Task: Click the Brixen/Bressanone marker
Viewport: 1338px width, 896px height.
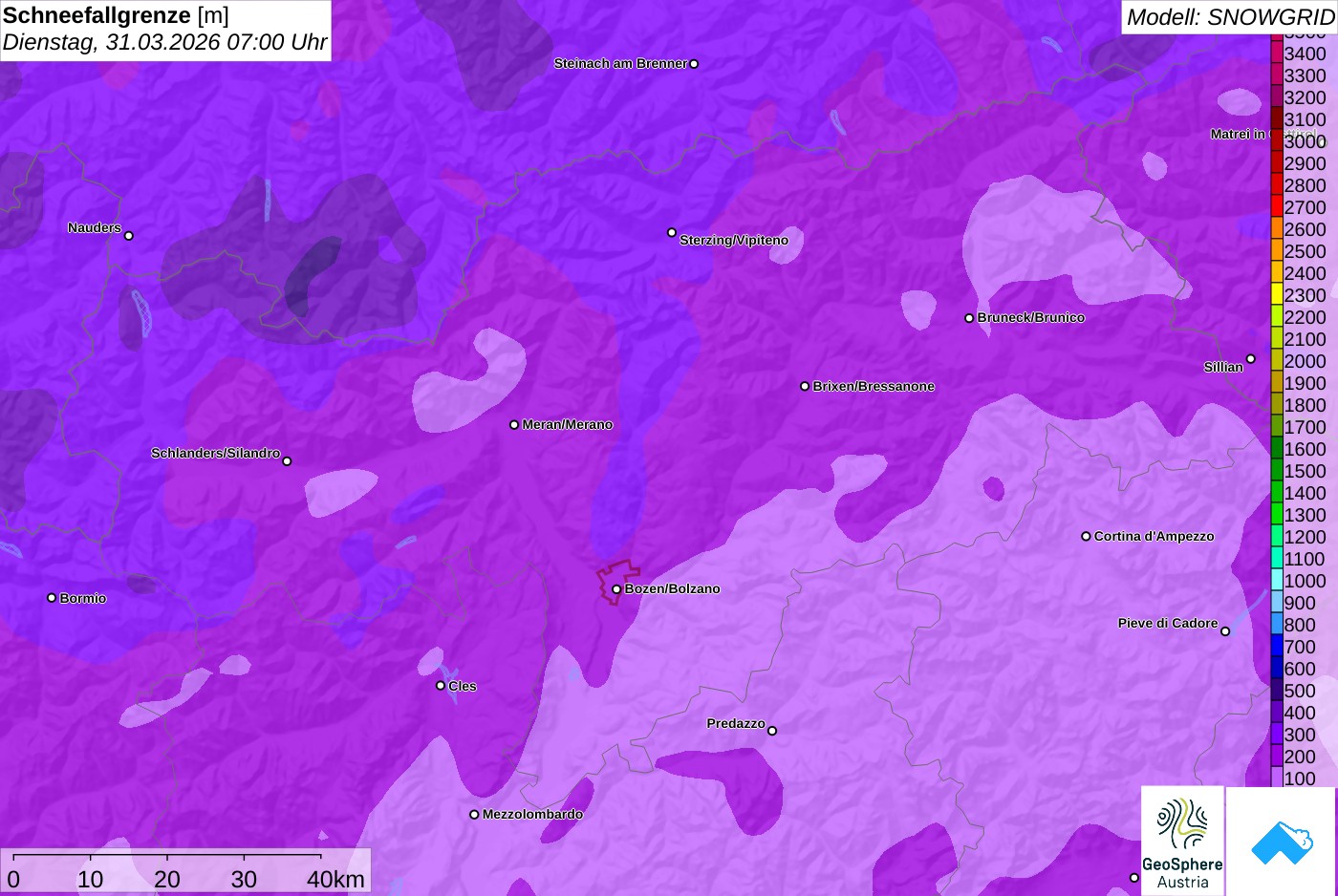Action: 805,387
